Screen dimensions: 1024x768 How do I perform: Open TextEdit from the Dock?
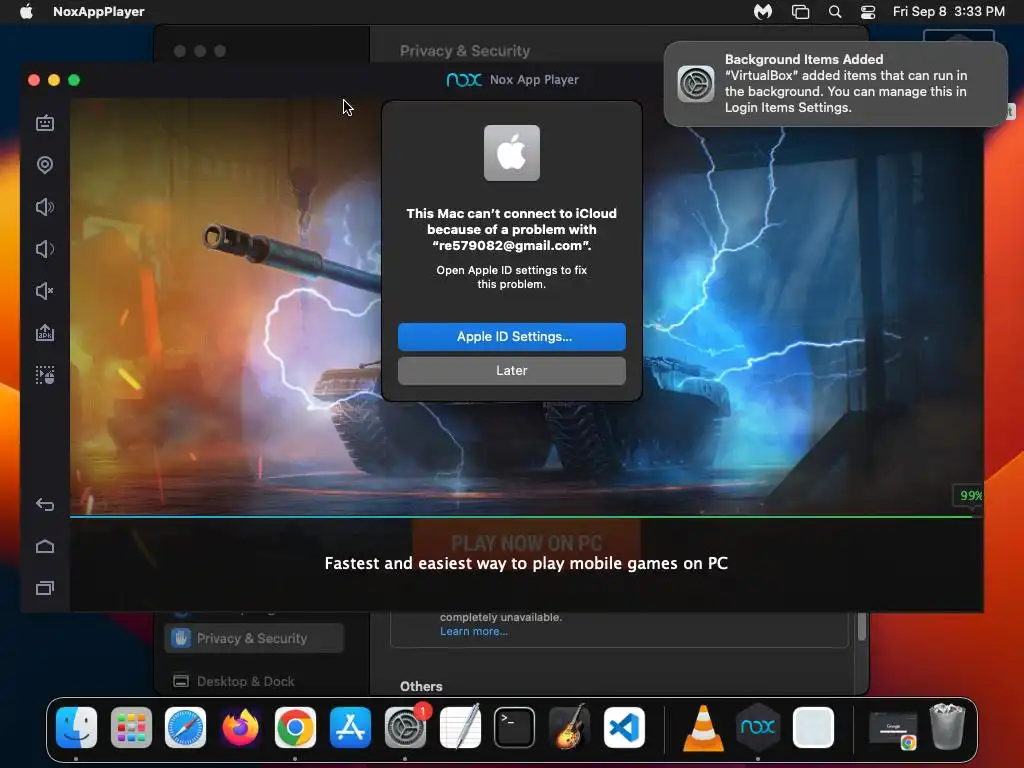460,727
